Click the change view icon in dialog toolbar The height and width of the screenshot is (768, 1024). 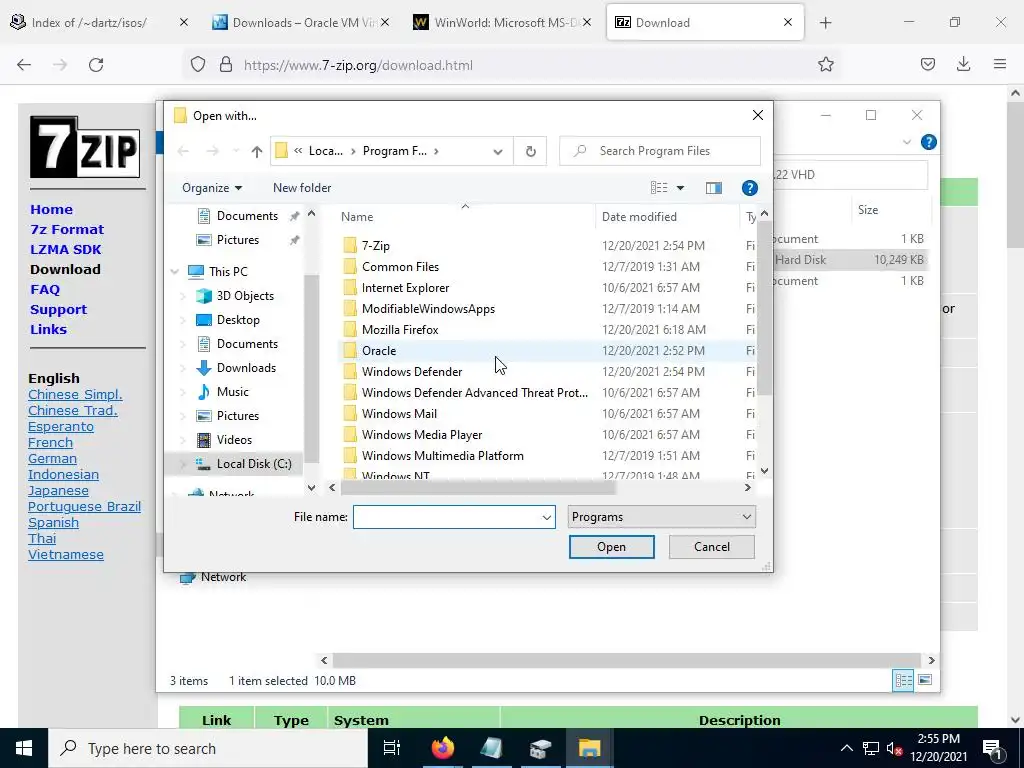coord(659,188)
